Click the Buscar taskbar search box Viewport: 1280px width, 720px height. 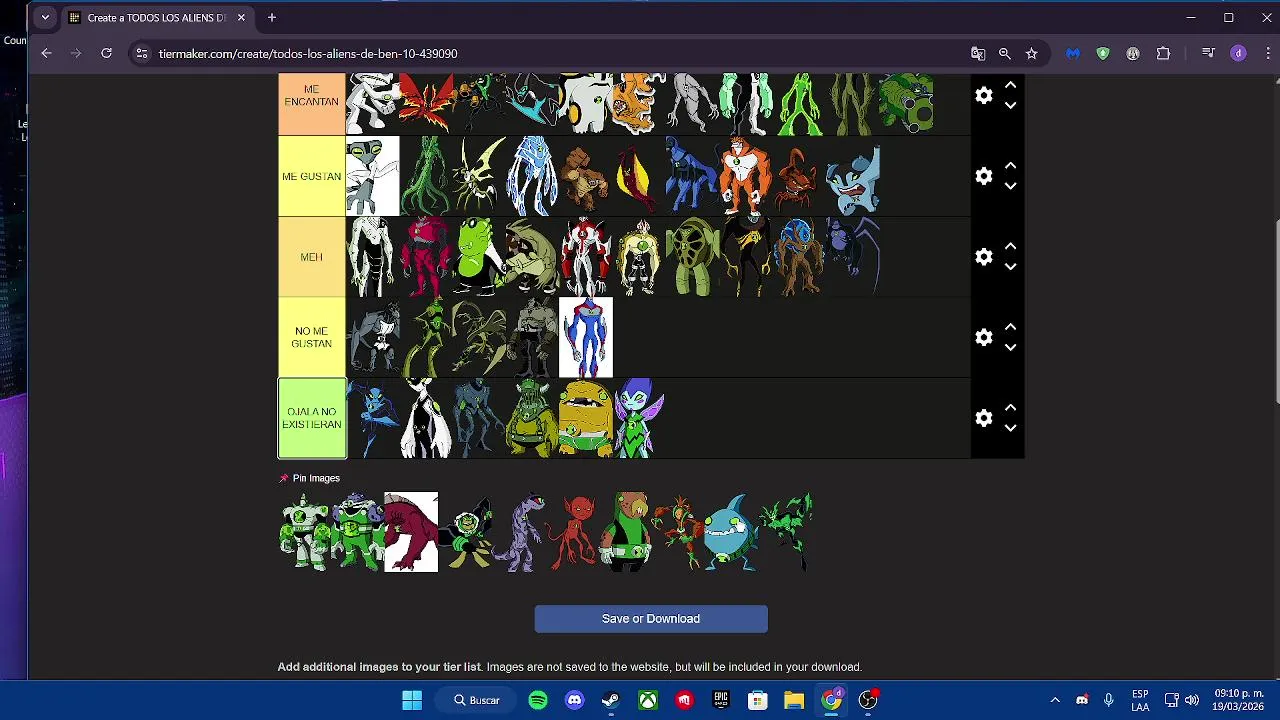(477, 700)
